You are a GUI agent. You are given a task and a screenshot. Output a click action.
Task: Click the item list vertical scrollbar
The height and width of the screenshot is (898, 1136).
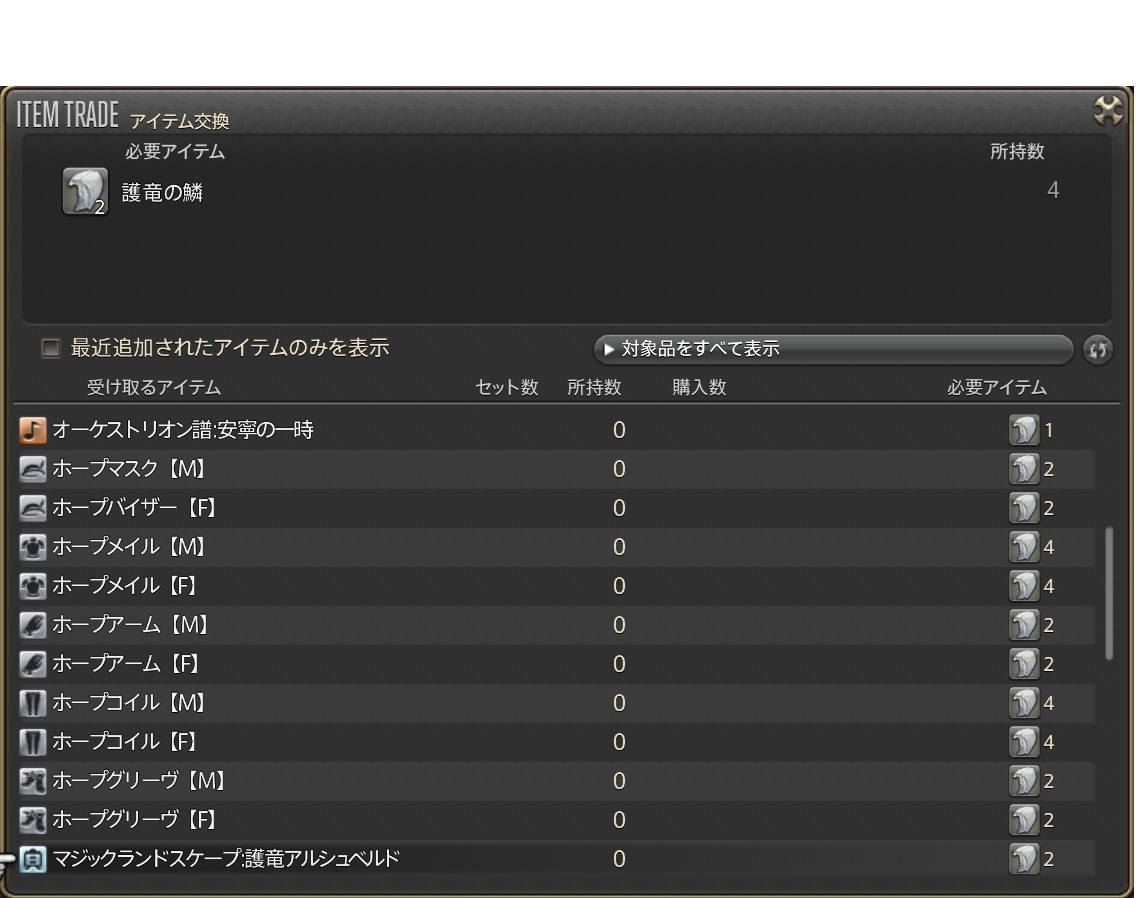point(1108,594)
